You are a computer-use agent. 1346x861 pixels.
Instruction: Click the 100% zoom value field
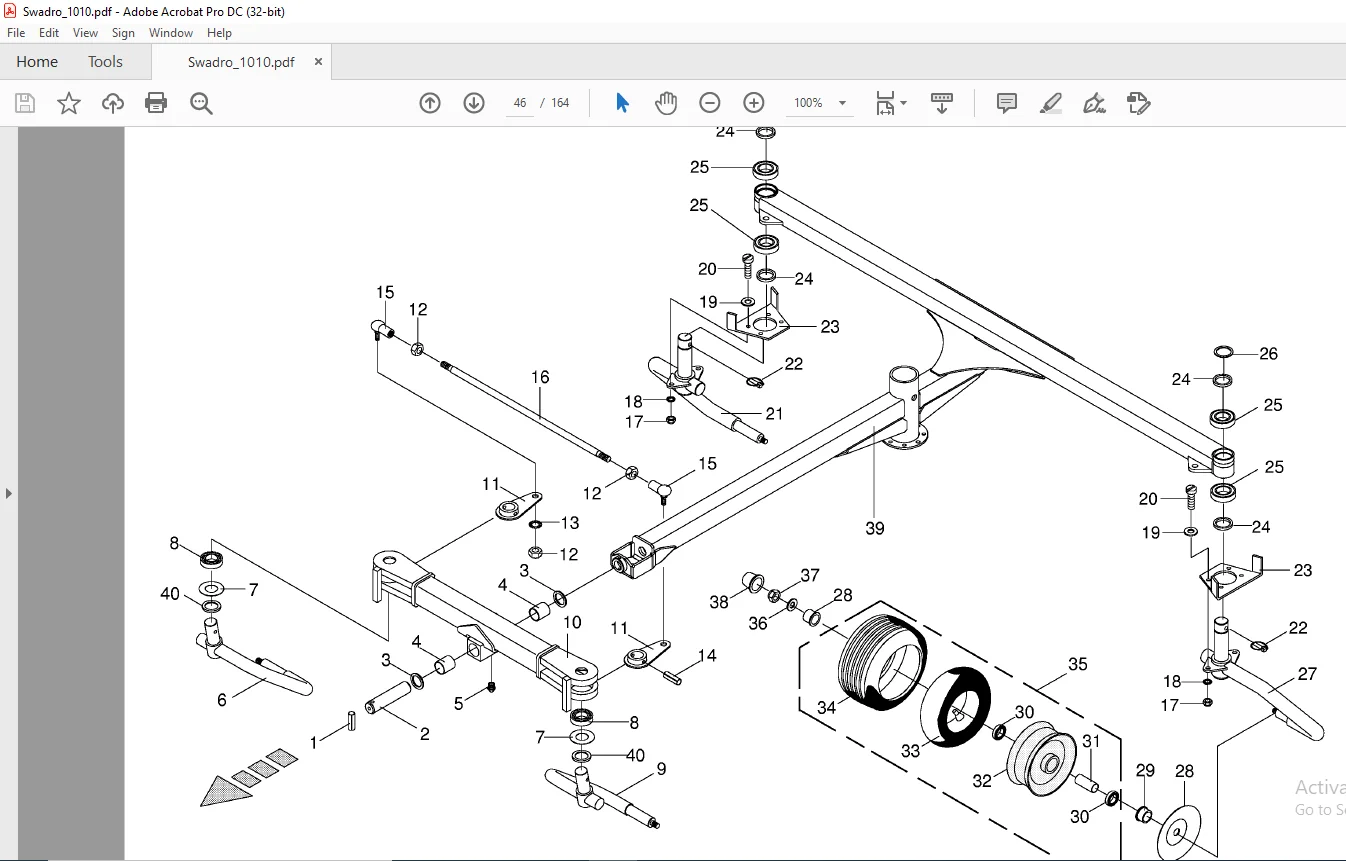(808, 103)
